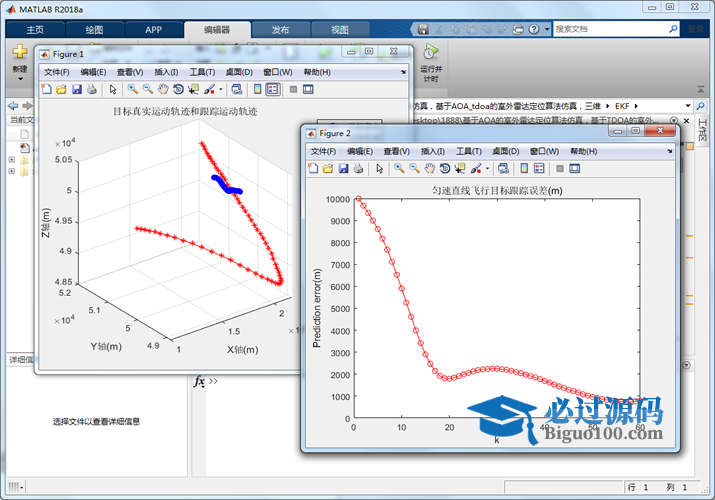This screenshot has height=500, width=715.
Task: Switch to 发布 tab in MATLAB ribbon
Action: pyautogui.click(x=280, y=30)
